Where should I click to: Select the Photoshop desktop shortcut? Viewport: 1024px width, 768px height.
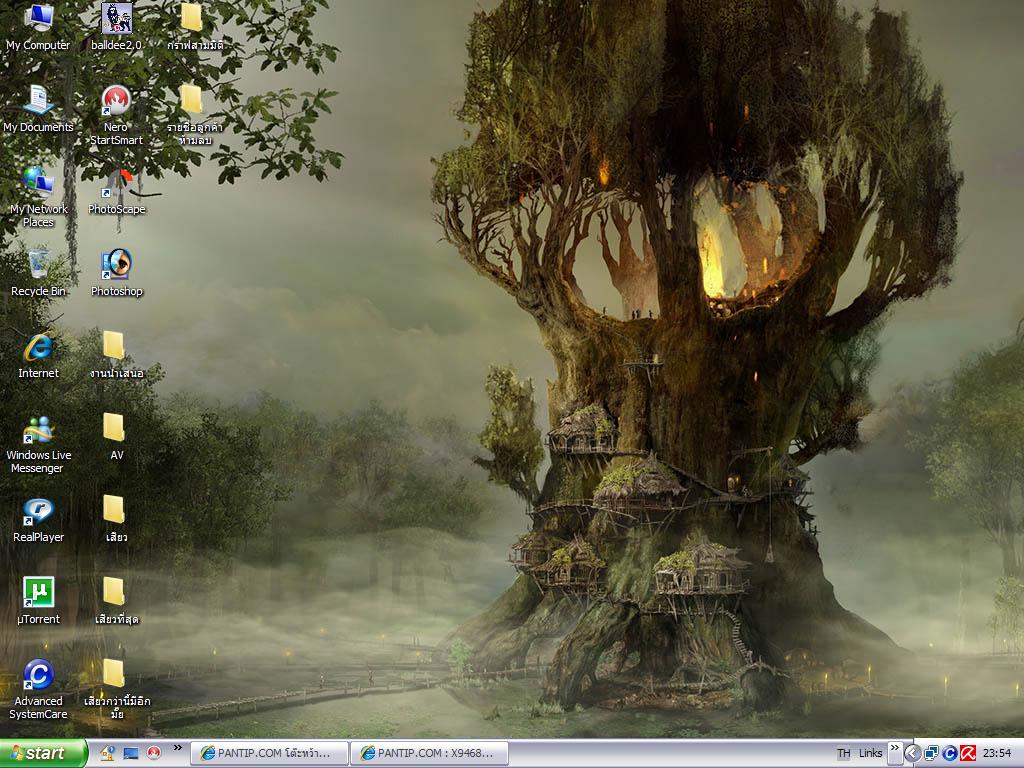116,274
